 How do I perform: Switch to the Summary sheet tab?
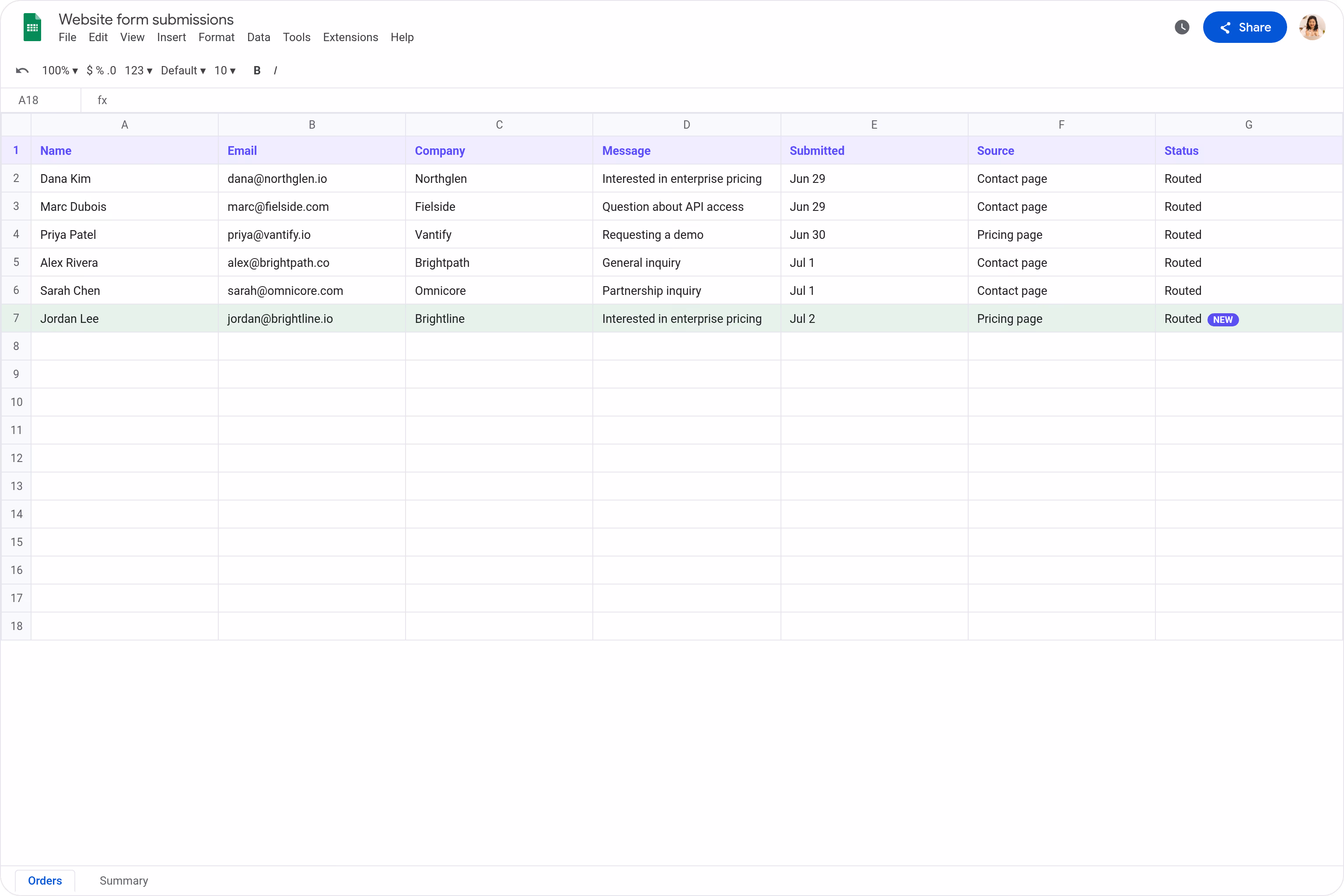pos(124,881)
